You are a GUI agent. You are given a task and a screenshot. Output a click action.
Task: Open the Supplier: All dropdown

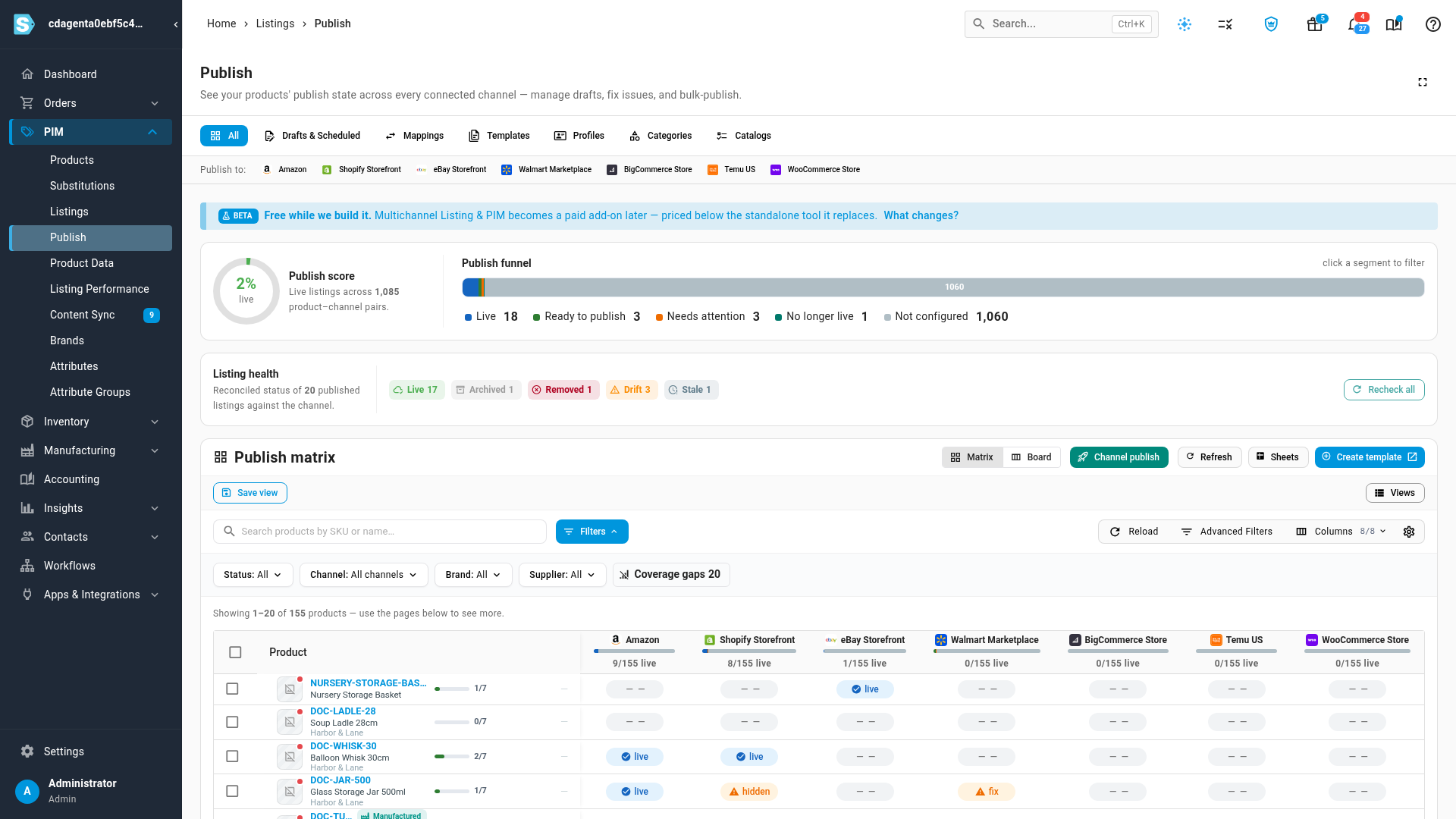562,575
